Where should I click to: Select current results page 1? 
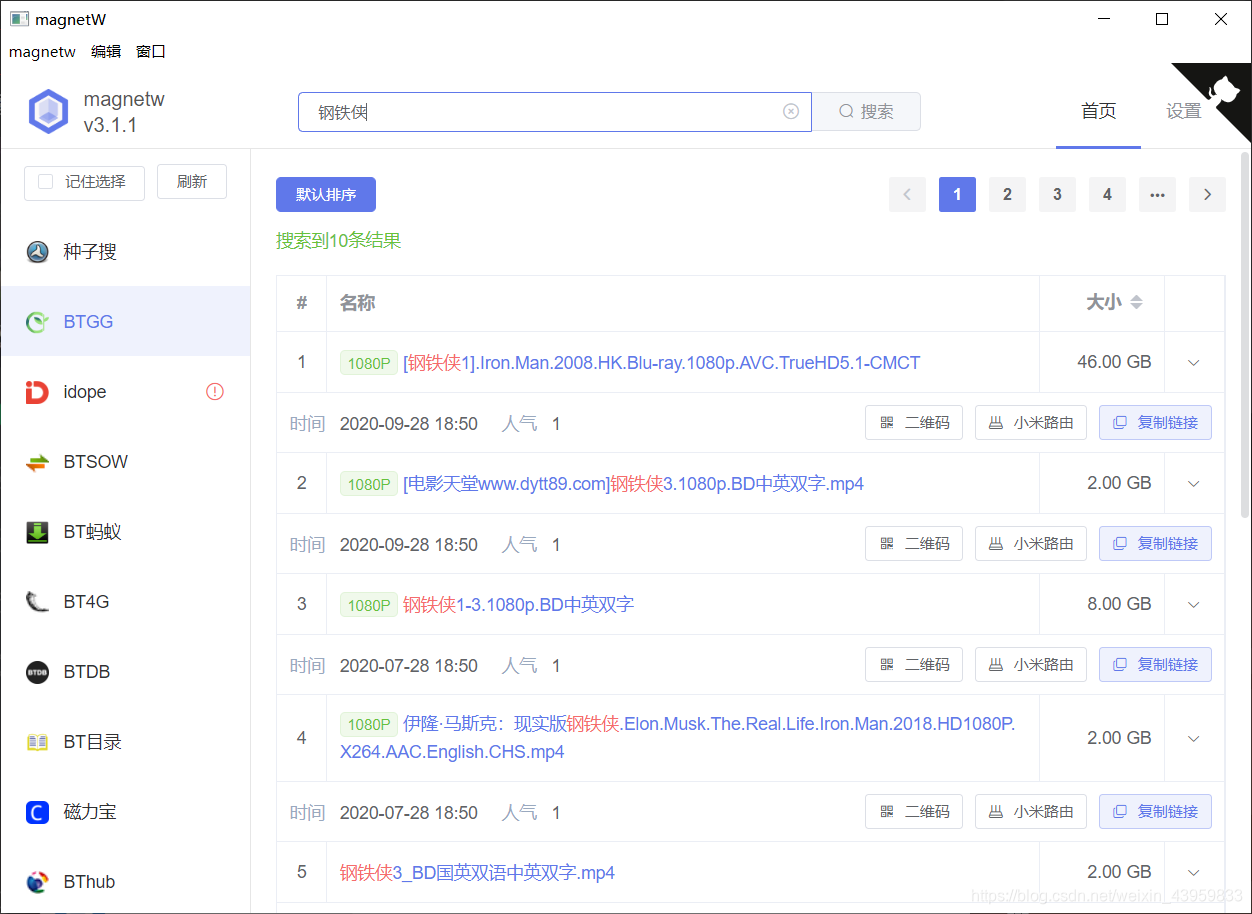(x=957, y=195)
